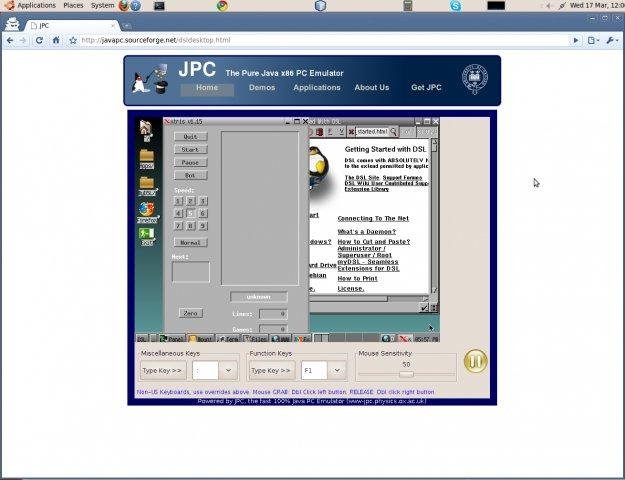The image size is (625, 480).
Task: Click the Dillo vertical scrollbar
Action: 434,215
